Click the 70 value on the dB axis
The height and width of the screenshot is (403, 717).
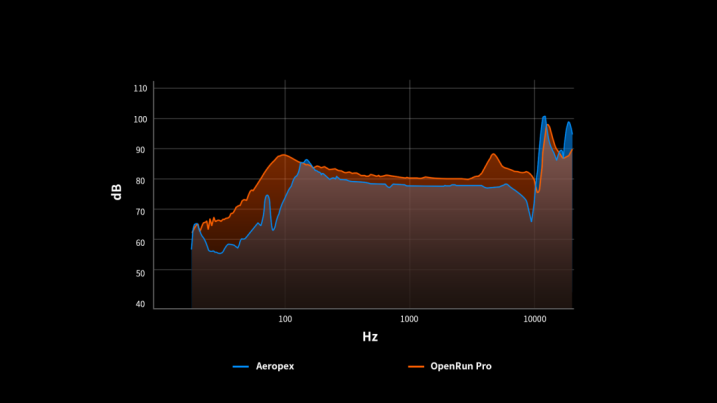(140, 212)
